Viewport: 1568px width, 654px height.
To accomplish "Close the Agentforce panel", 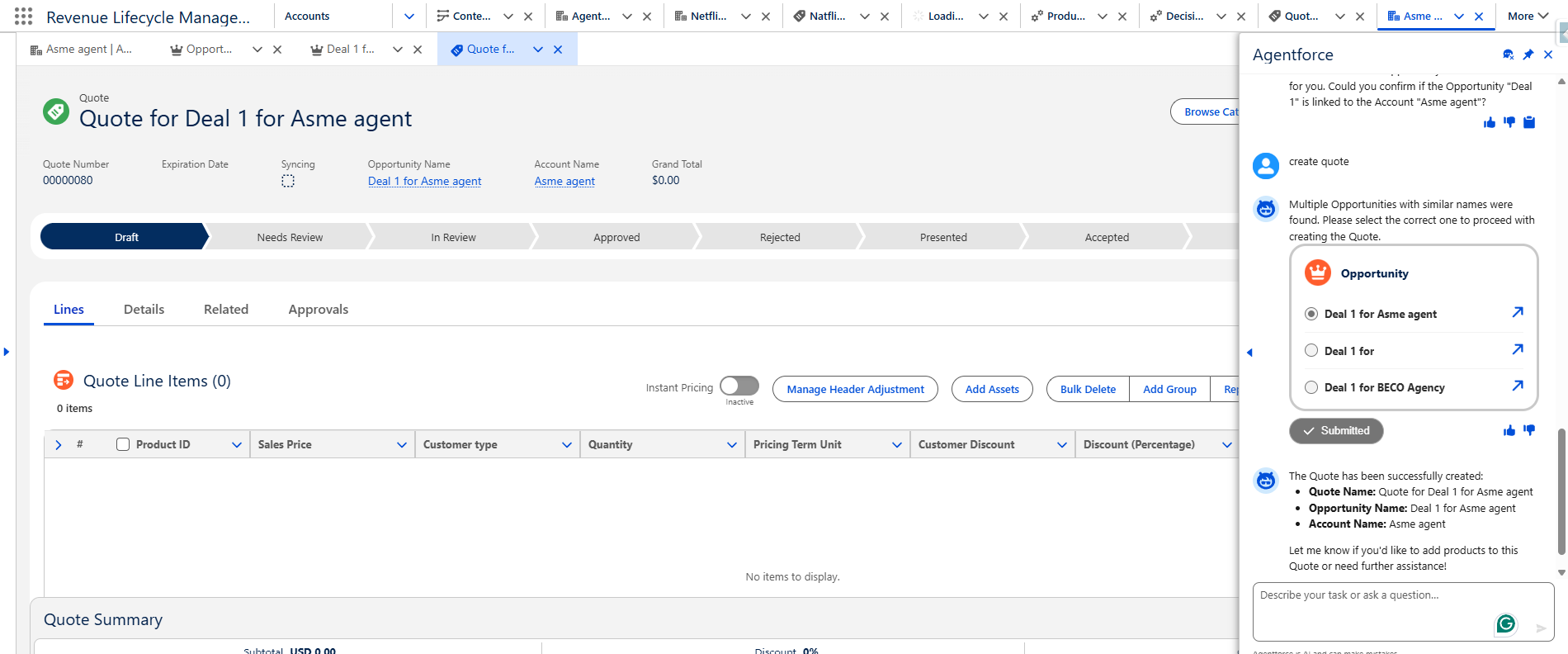I will click(1548, 54).
